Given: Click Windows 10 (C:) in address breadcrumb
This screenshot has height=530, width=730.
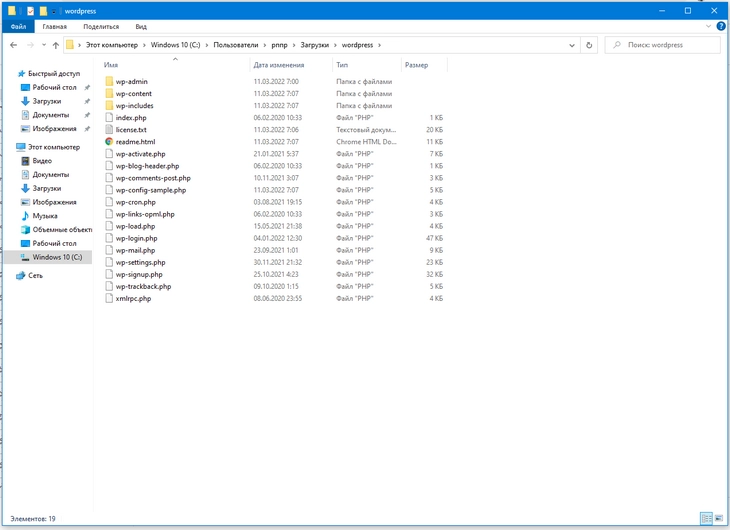Looking at the screenshot, I should click(176, 45).
